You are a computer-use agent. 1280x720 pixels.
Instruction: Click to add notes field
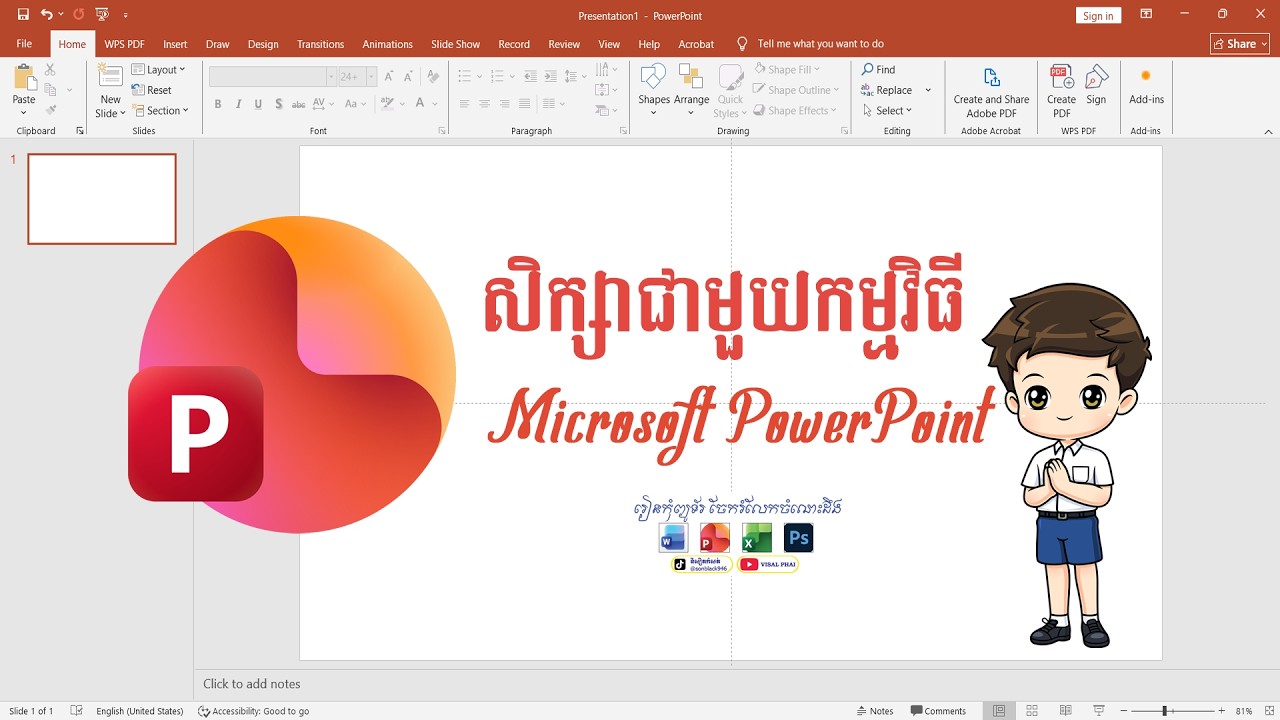point(252,684)
